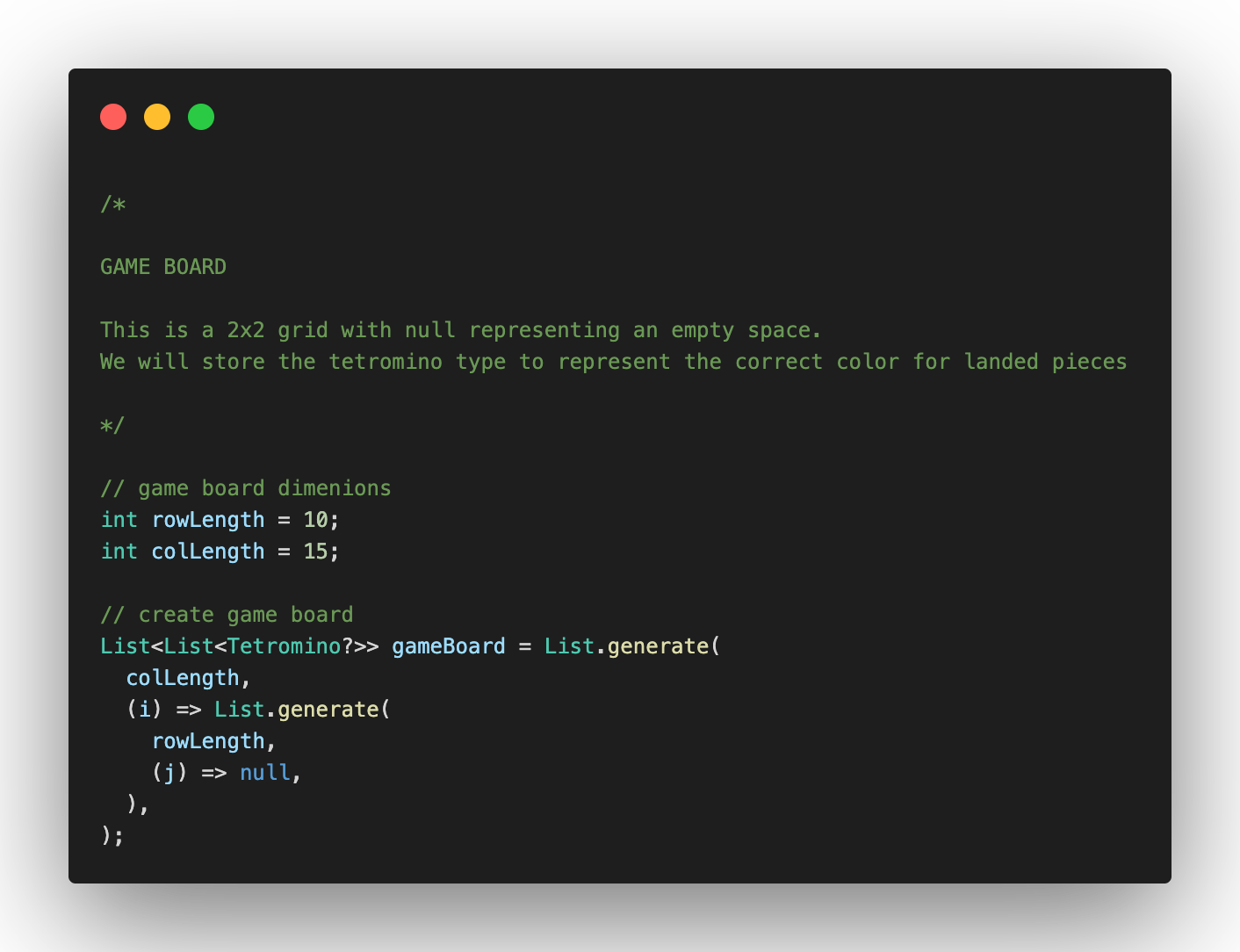Click the green maximize window dot
This screenshot has height=952, width=1240.
(x=201, y=117)
